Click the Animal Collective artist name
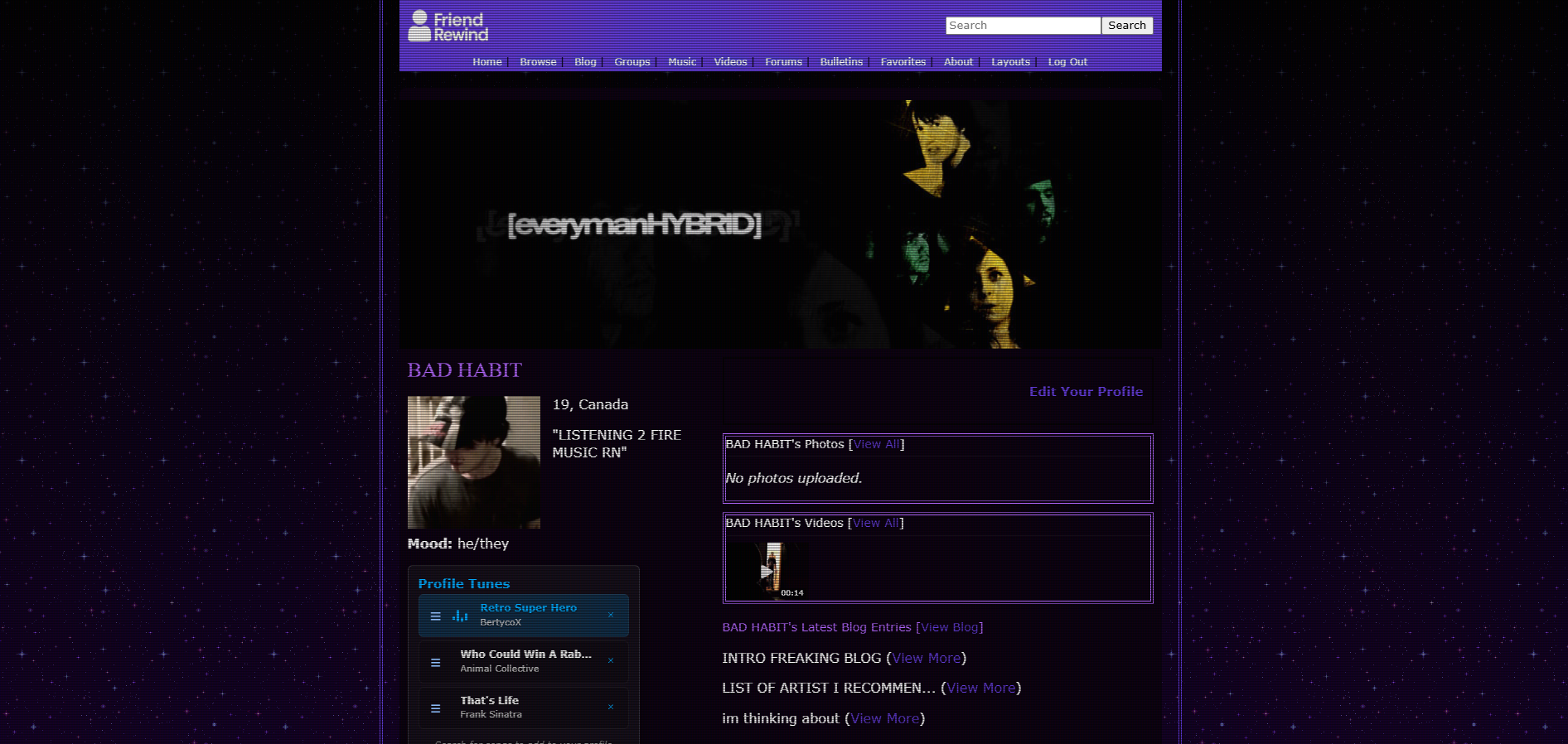 499,669
